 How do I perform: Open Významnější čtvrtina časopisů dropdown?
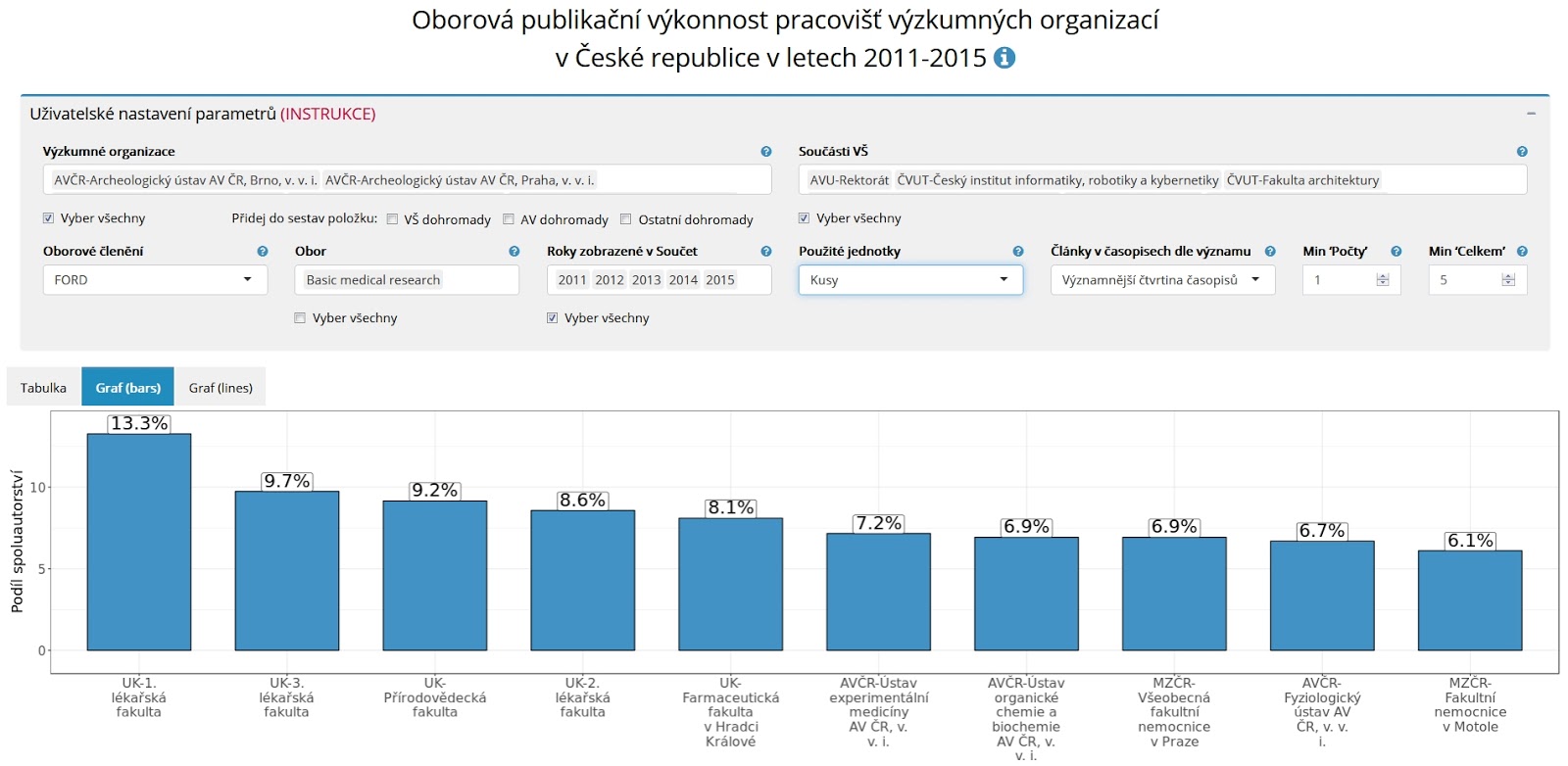1162,280
